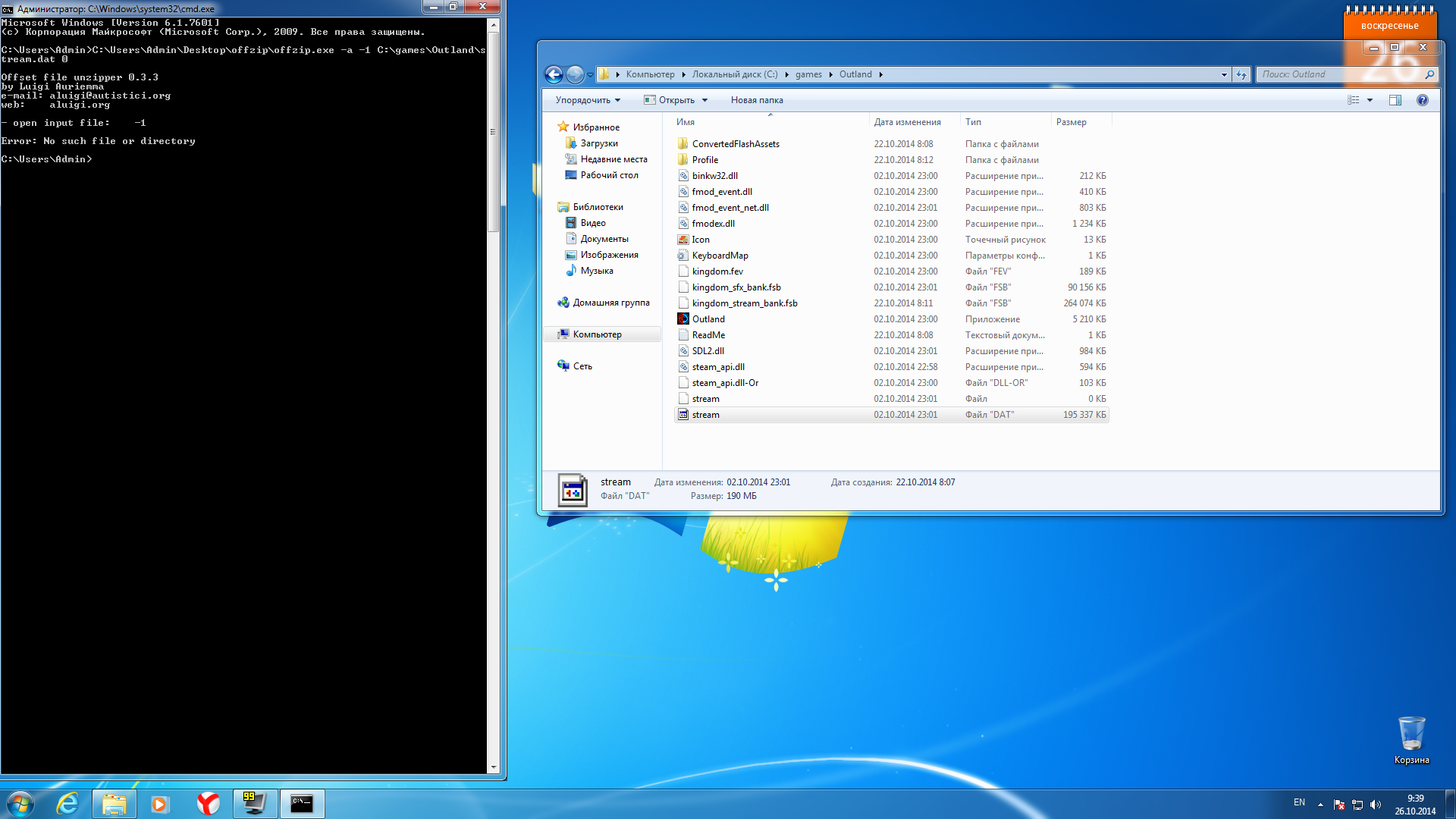Select the ConvertedFlashAssets folder icon

click(683, 144)
